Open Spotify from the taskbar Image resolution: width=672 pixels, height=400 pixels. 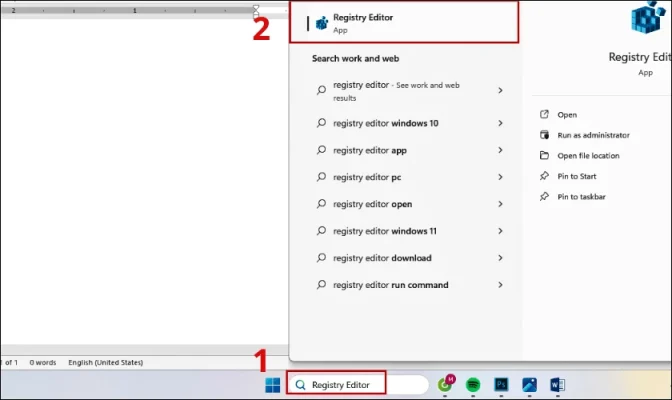click(474, 384)
